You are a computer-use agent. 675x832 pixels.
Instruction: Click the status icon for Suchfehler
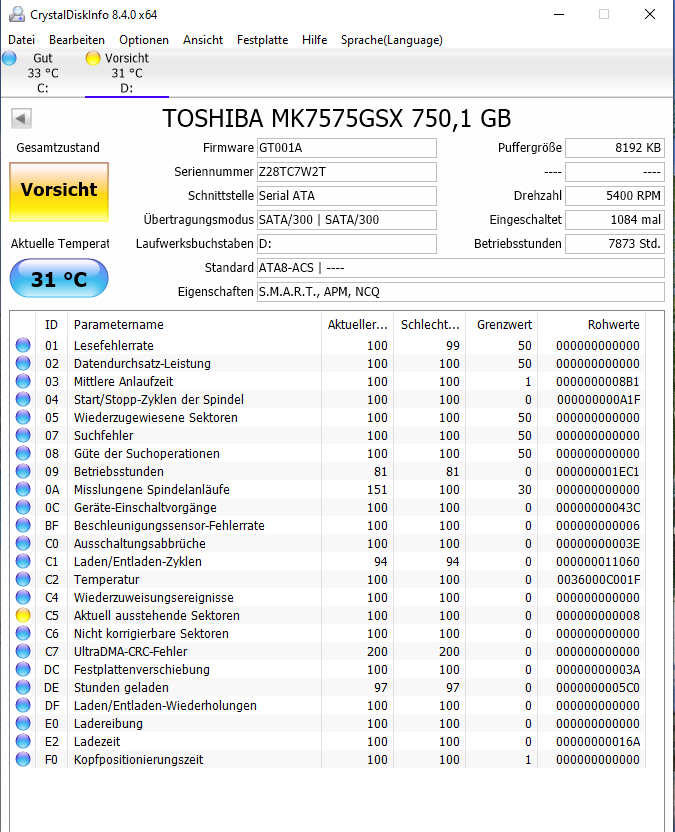(23, 436)
